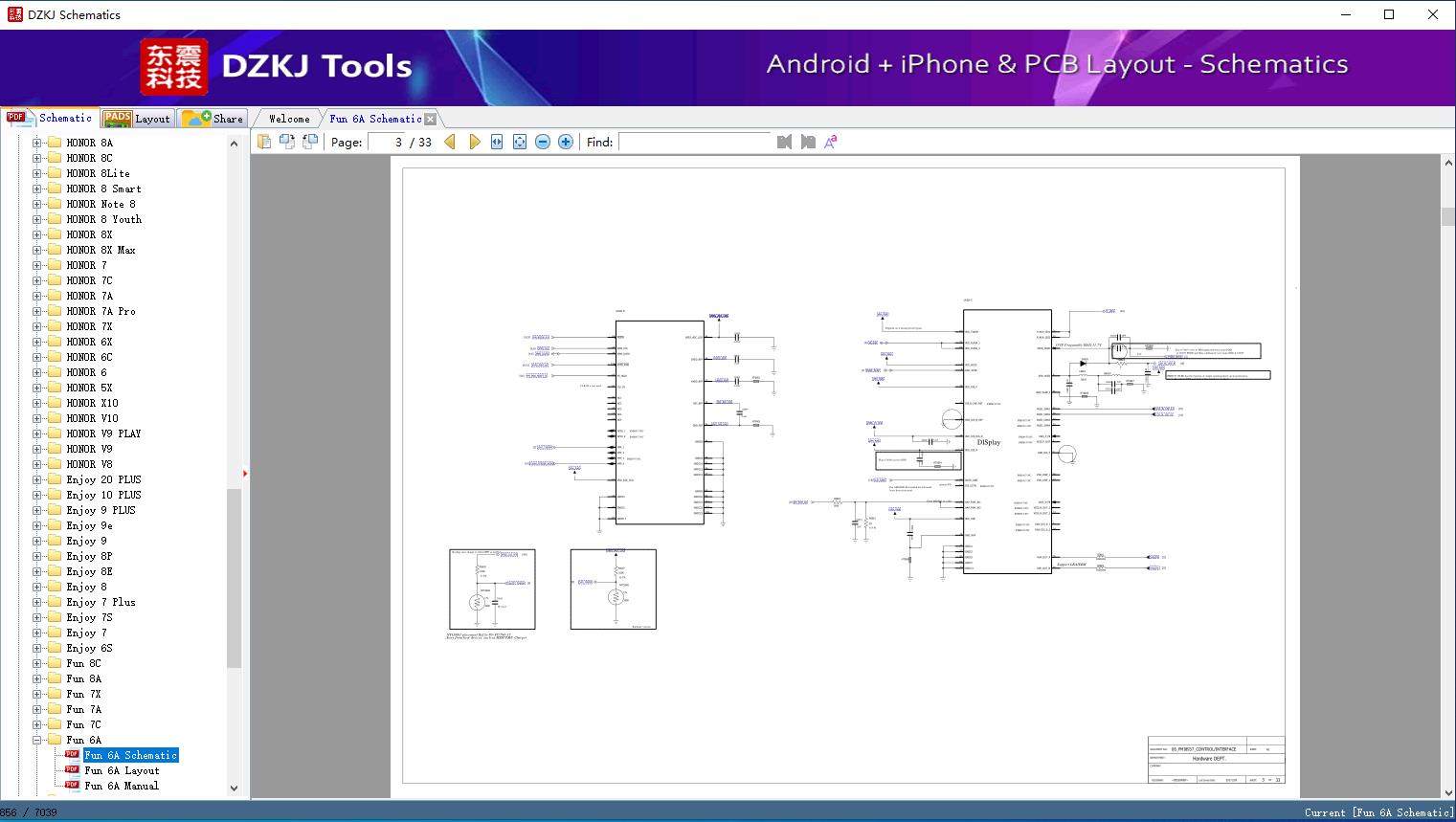Open the Fun 6A Layout file

pos(122,770)
